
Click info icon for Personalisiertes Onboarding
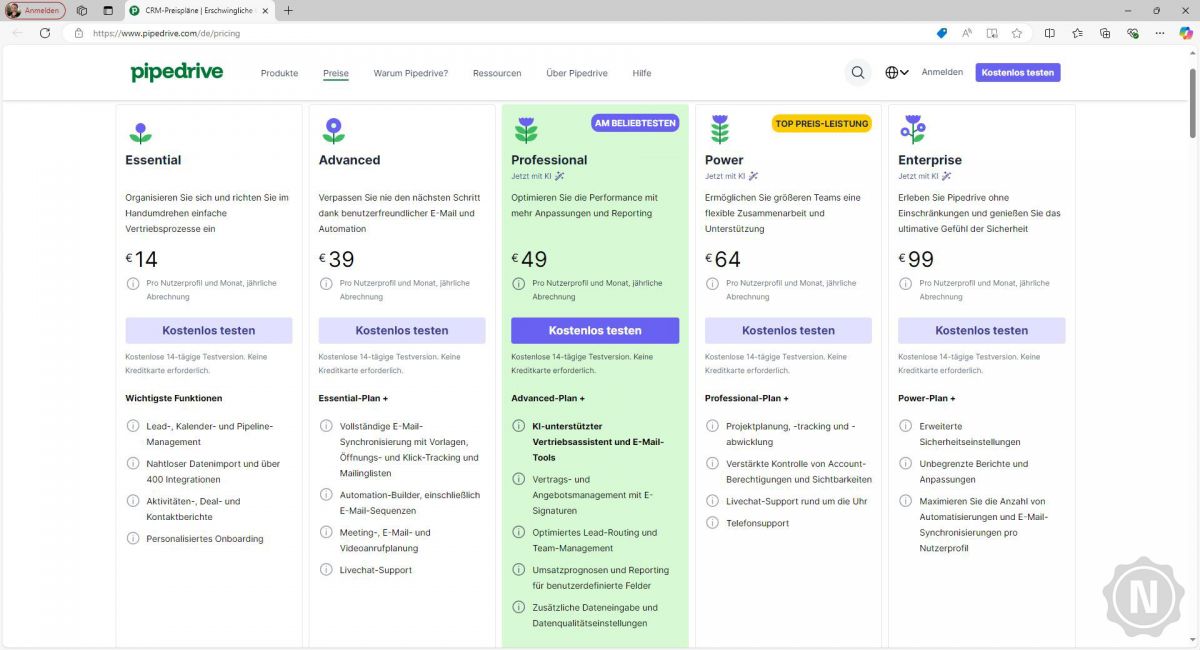132,539
